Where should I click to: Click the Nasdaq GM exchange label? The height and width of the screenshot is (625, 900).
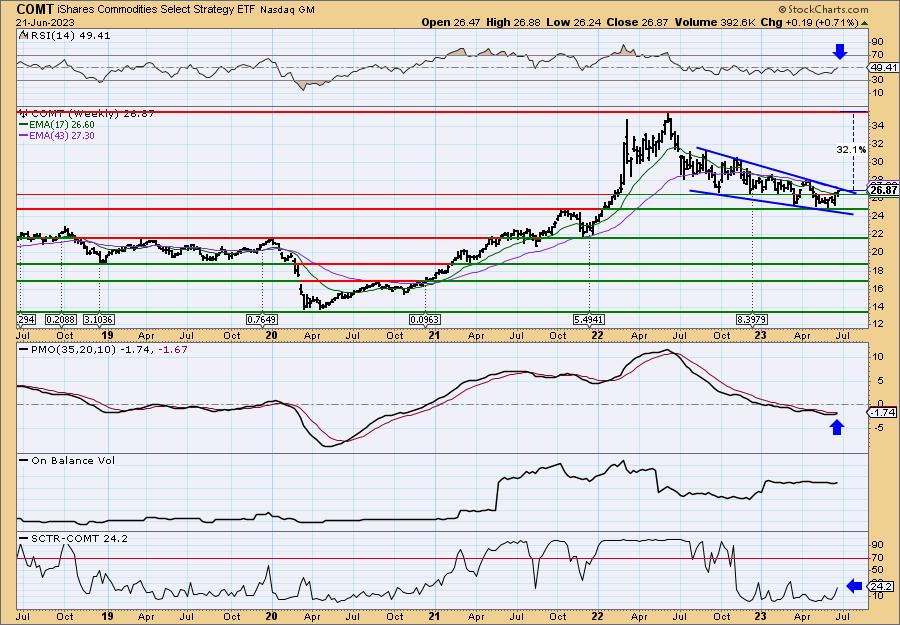(x=286, y=10)
